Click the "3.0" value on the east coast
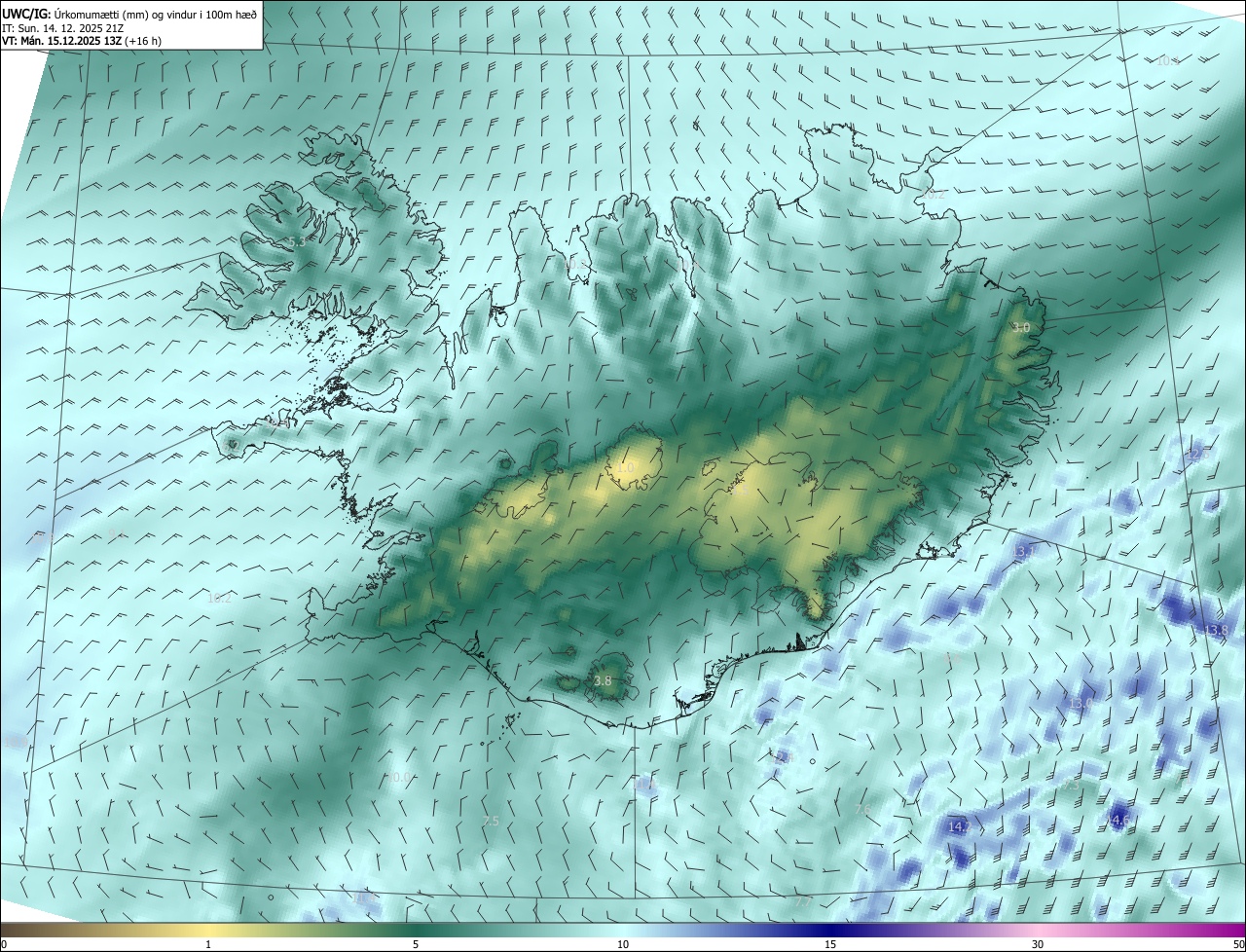This screenshot has width=1246, height=952. coord(1021,328)
